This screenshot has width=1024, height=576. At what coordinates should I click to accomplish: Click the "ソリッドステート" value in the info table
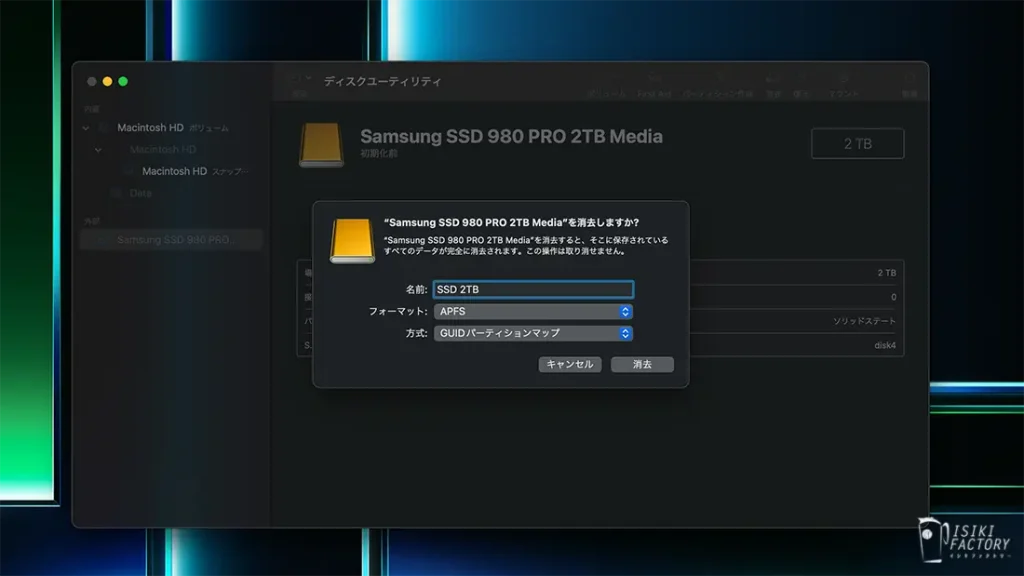pyautogui.click(x=864, y=321)
